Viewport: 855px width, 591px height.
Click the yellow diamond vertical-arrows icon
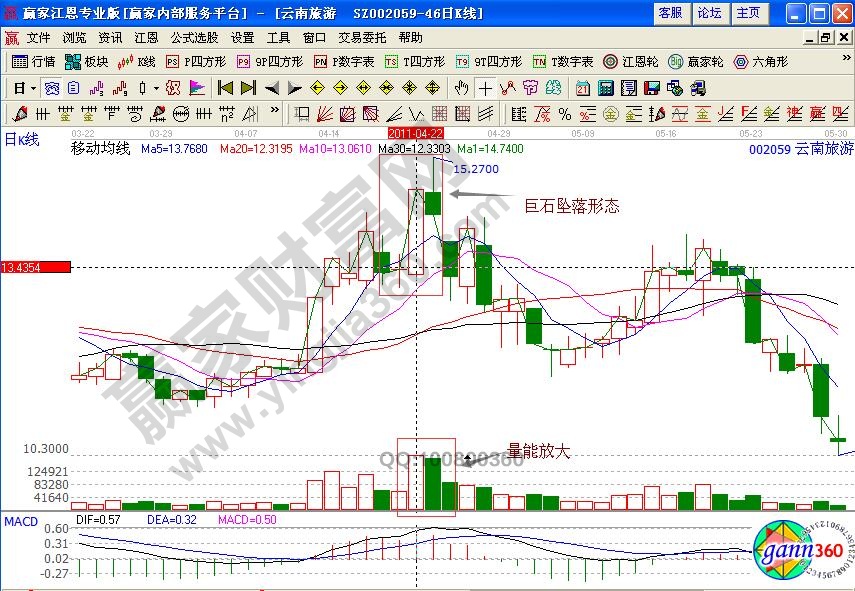point(432,88)
